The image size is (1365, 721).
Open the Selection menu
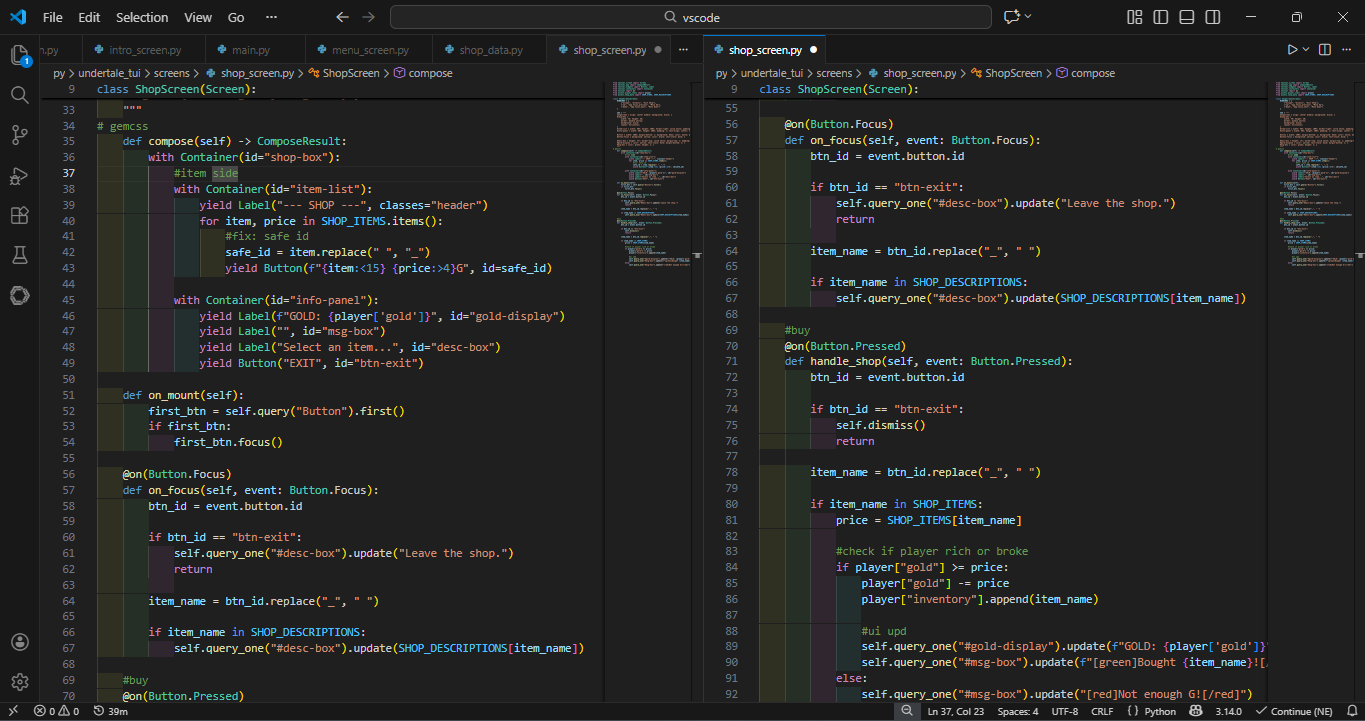point(142,17)
